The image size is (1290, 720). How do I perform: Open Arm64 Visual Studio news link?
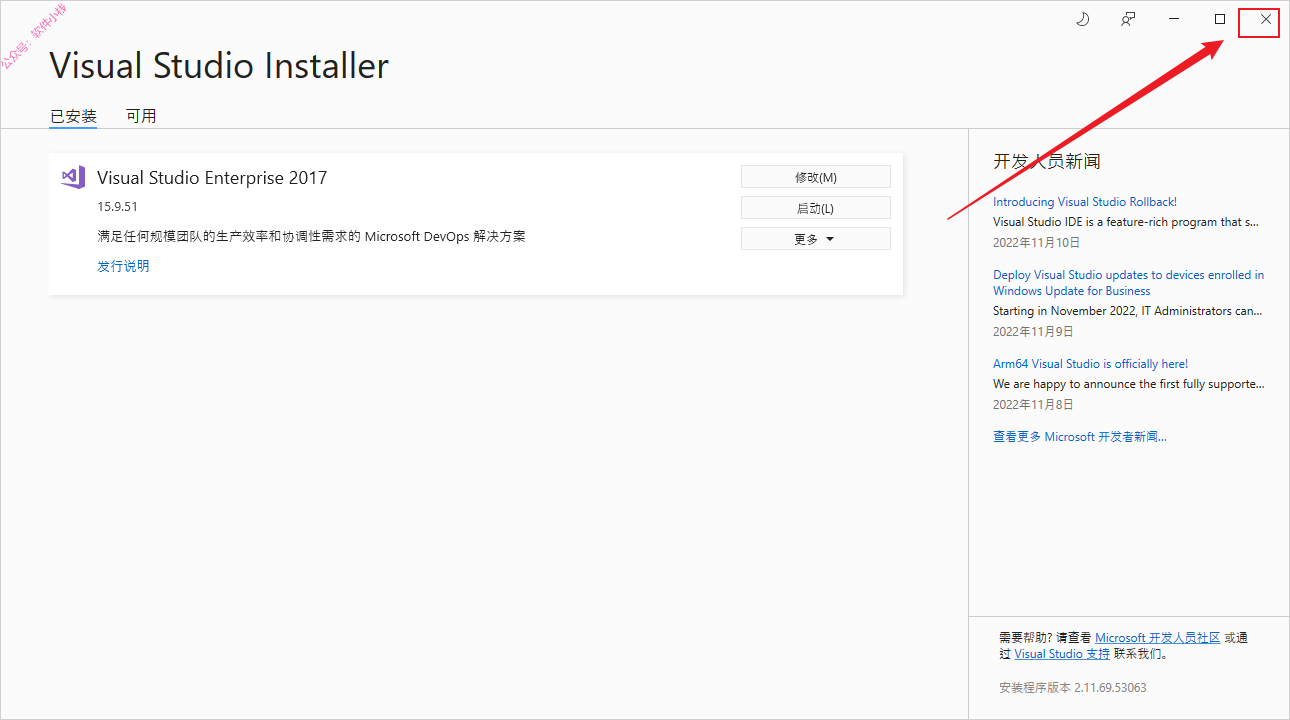[x=1091, y=364]
